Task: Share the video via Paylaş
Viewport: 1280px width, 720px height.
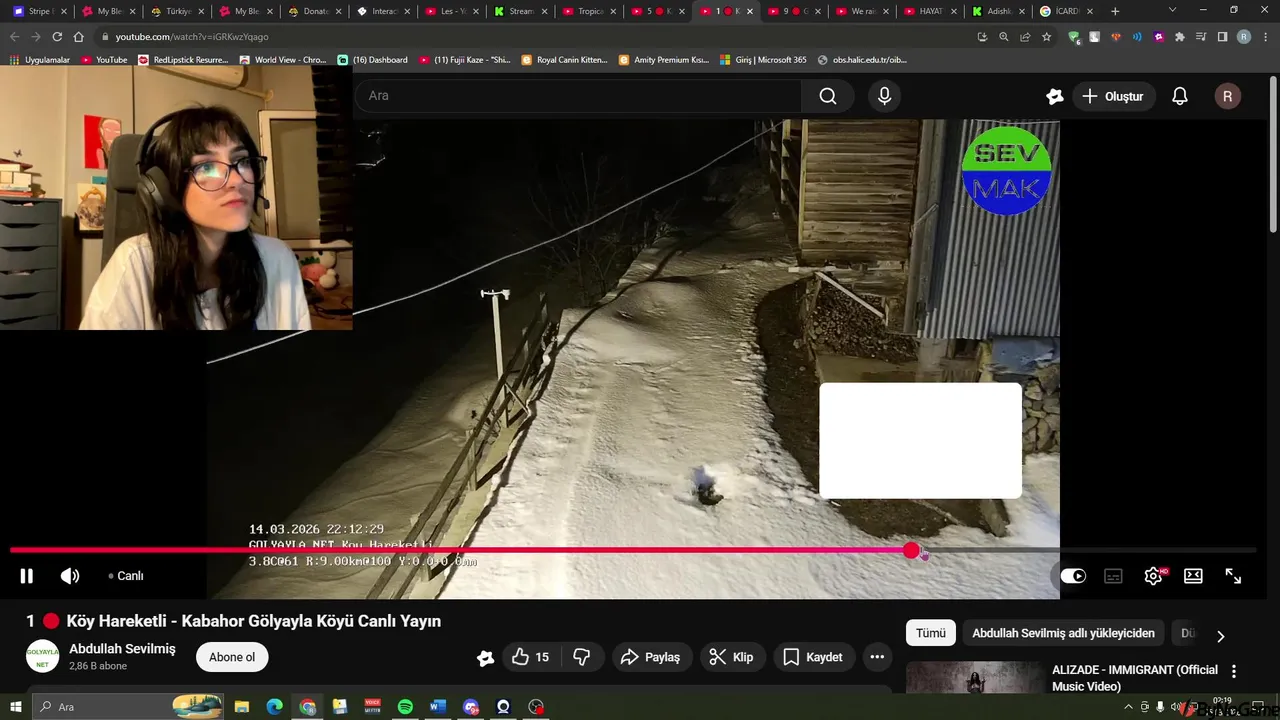Action: pos(650,657)
